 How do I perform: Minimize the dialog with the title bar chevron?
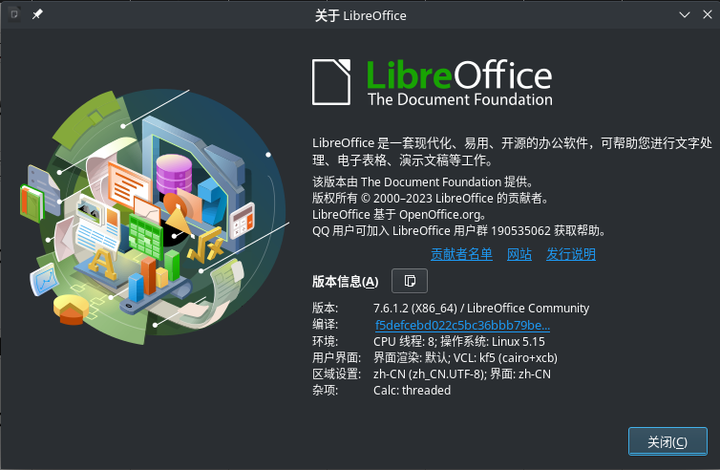685,15
